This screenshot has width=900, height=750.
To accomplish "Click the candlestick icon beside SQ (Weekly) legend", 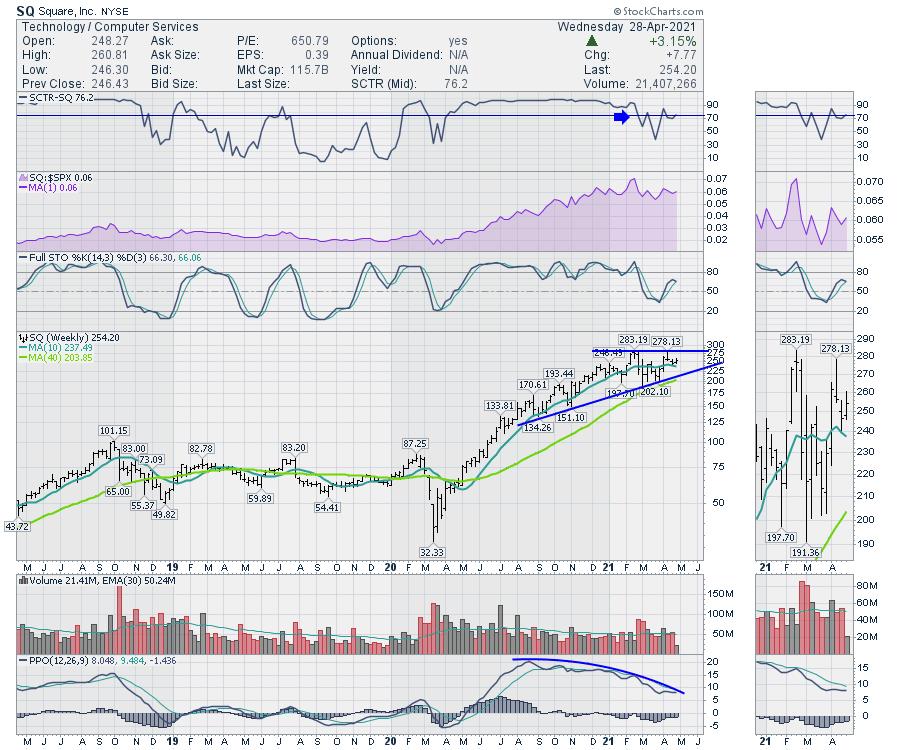I will (24, 338).
